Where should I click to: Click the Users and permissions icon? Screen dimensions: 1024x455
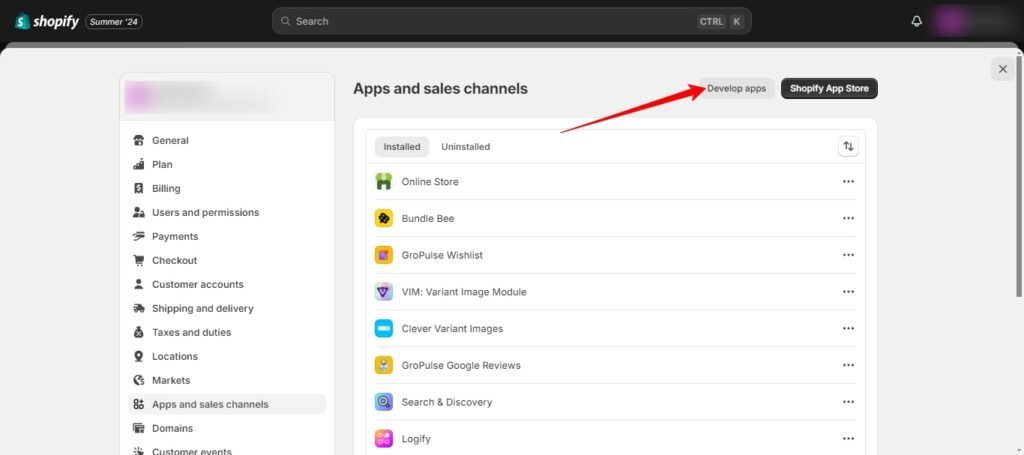coord(138,212)
